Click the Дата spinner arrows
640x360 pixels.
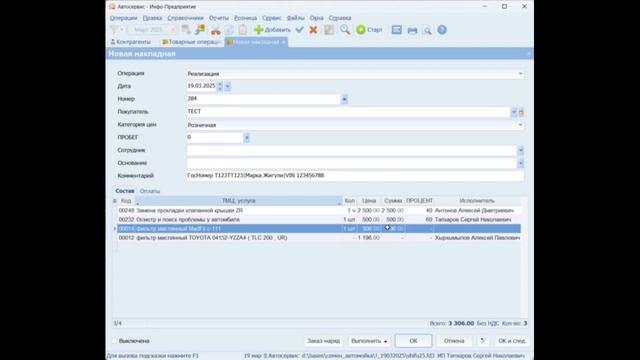(x=220, y=86)
